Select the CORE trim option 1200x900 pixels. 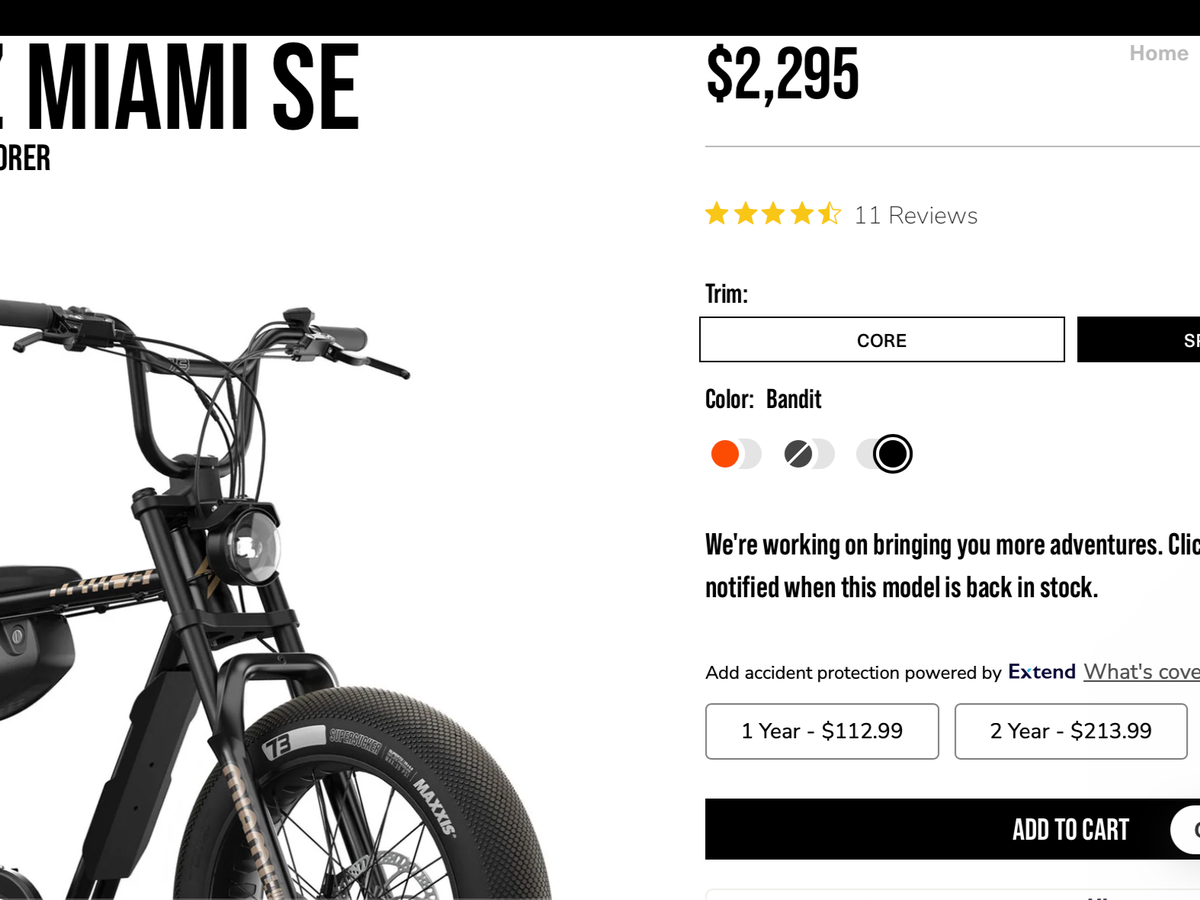point(881,340)
